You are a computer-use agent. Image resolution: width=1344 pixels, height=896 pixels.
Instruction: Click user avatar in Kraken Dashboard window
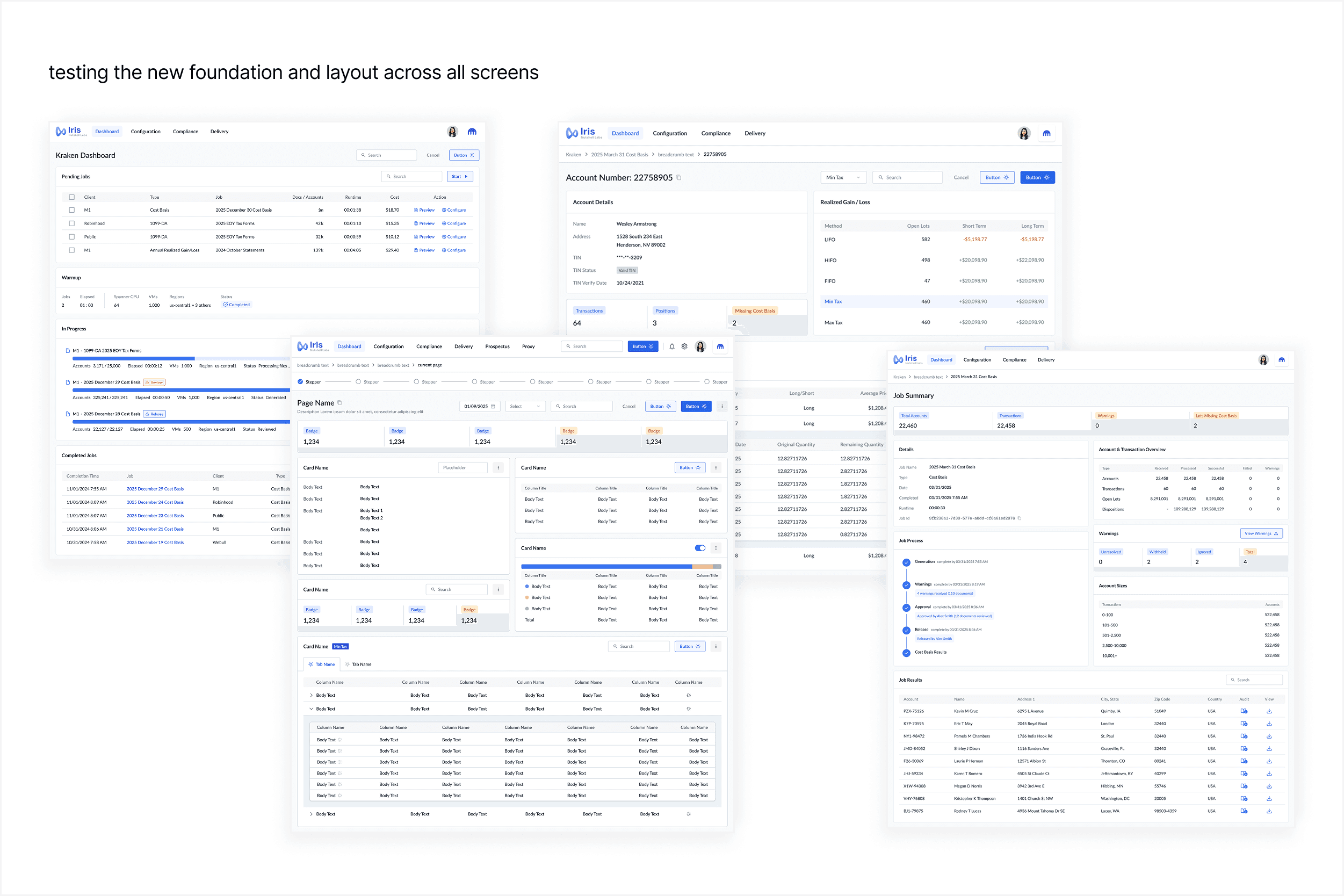tap(453, 132)
